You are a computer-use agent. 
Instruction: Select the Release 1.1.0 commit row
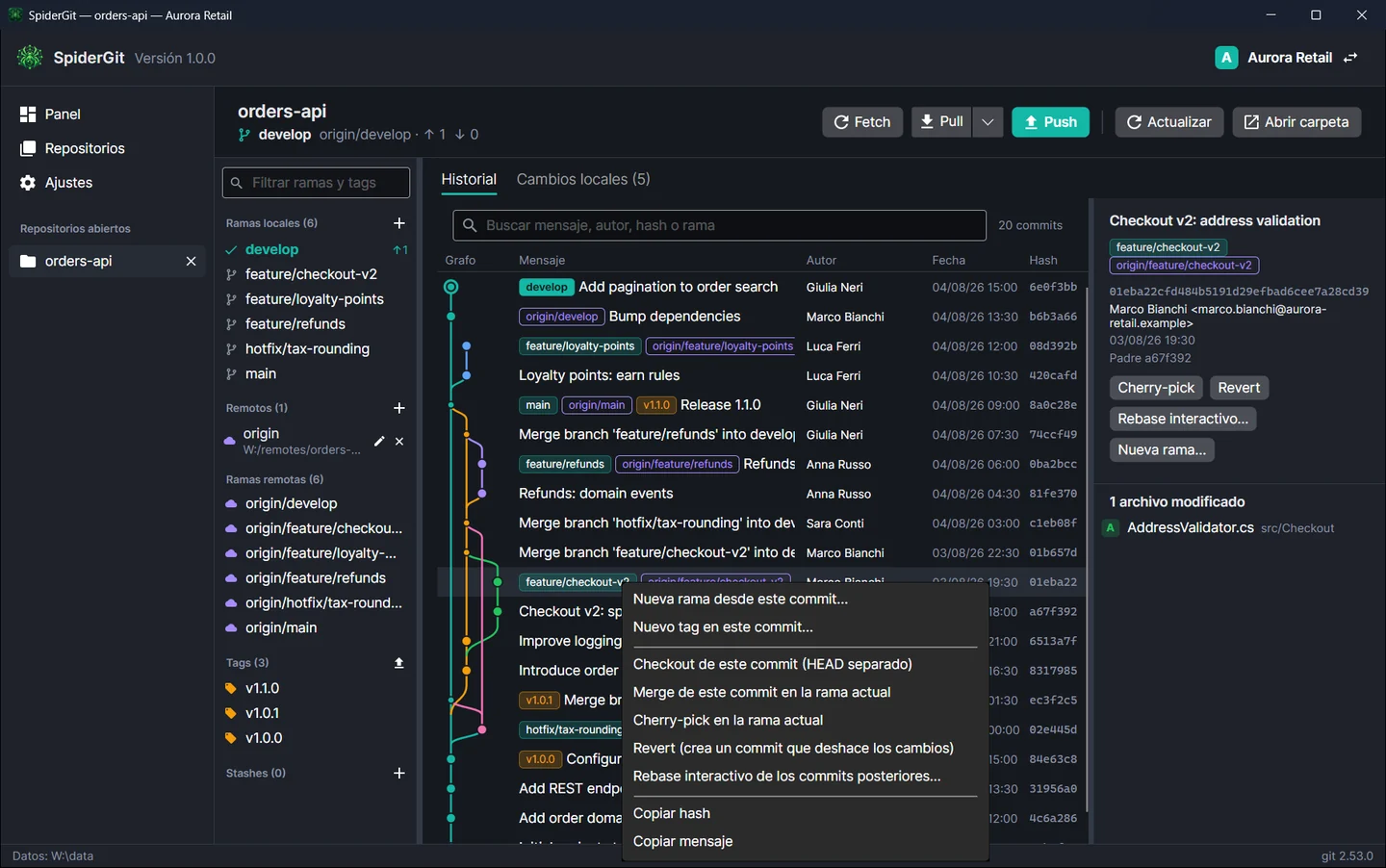coord(760,405)
